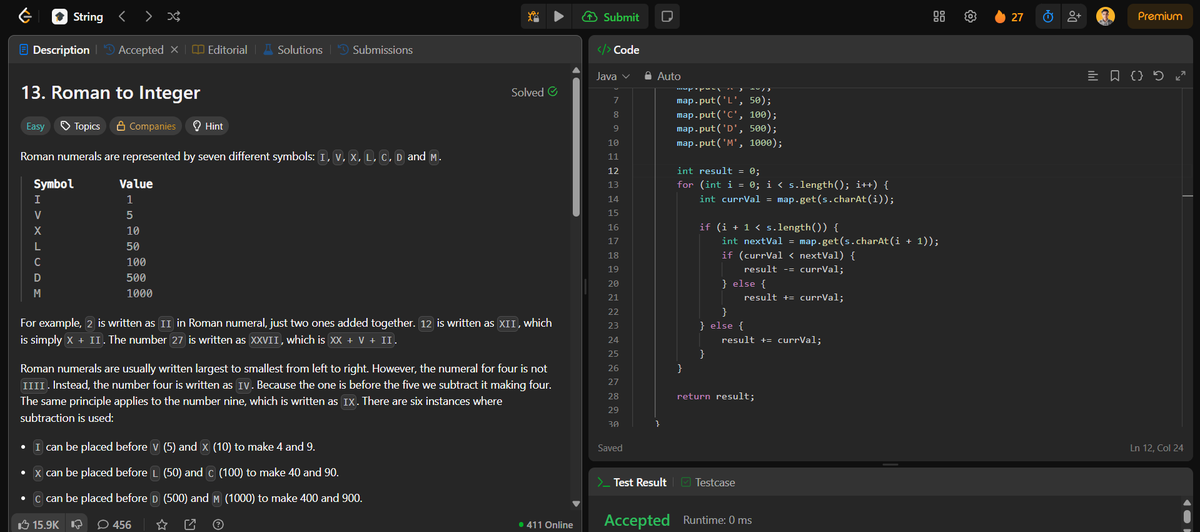Run the code with play button
1200x532 pixels.
pyautogui.click(x=560, y=17)
